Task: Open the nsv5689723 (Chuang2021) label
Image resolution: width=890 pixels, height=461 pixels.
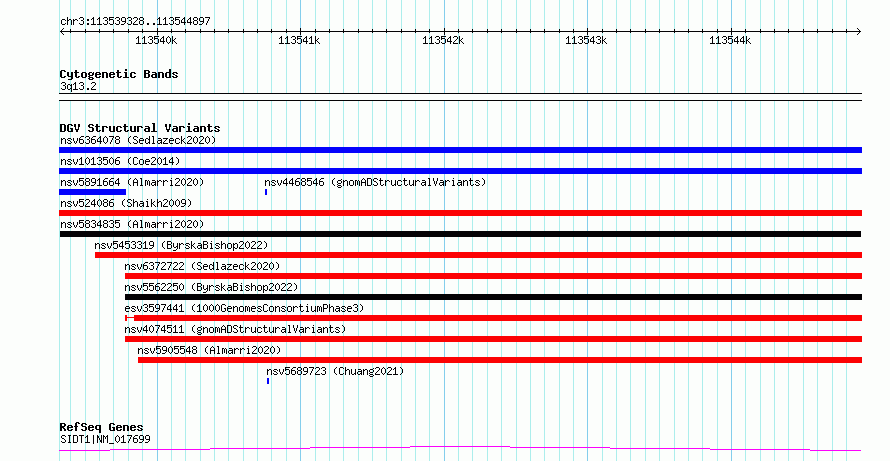Action: (x=335, y=371)
